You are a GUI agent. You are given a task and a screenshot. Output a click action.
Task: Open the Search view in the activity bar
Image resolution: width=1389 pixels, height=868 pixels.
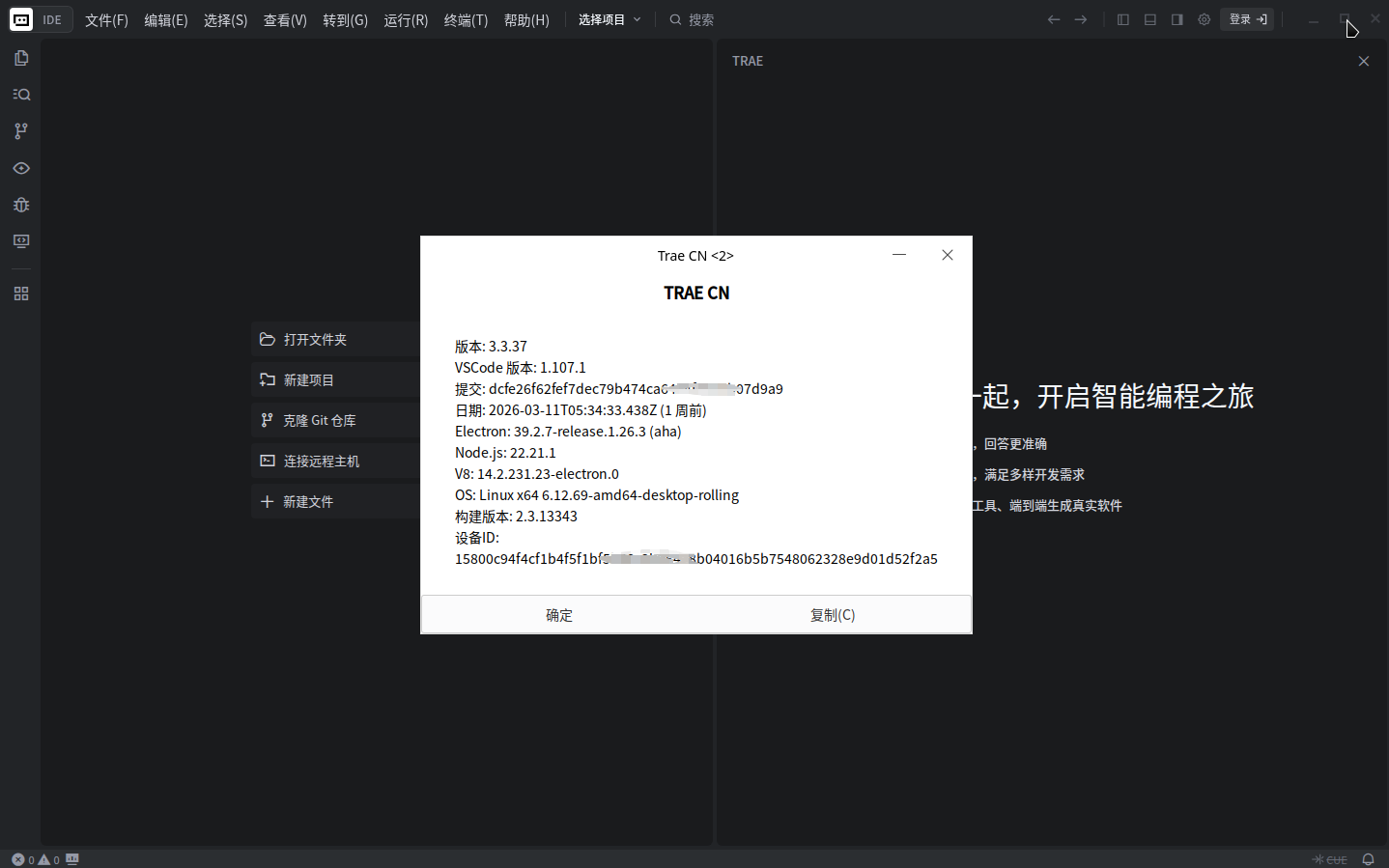click(21, 95)
